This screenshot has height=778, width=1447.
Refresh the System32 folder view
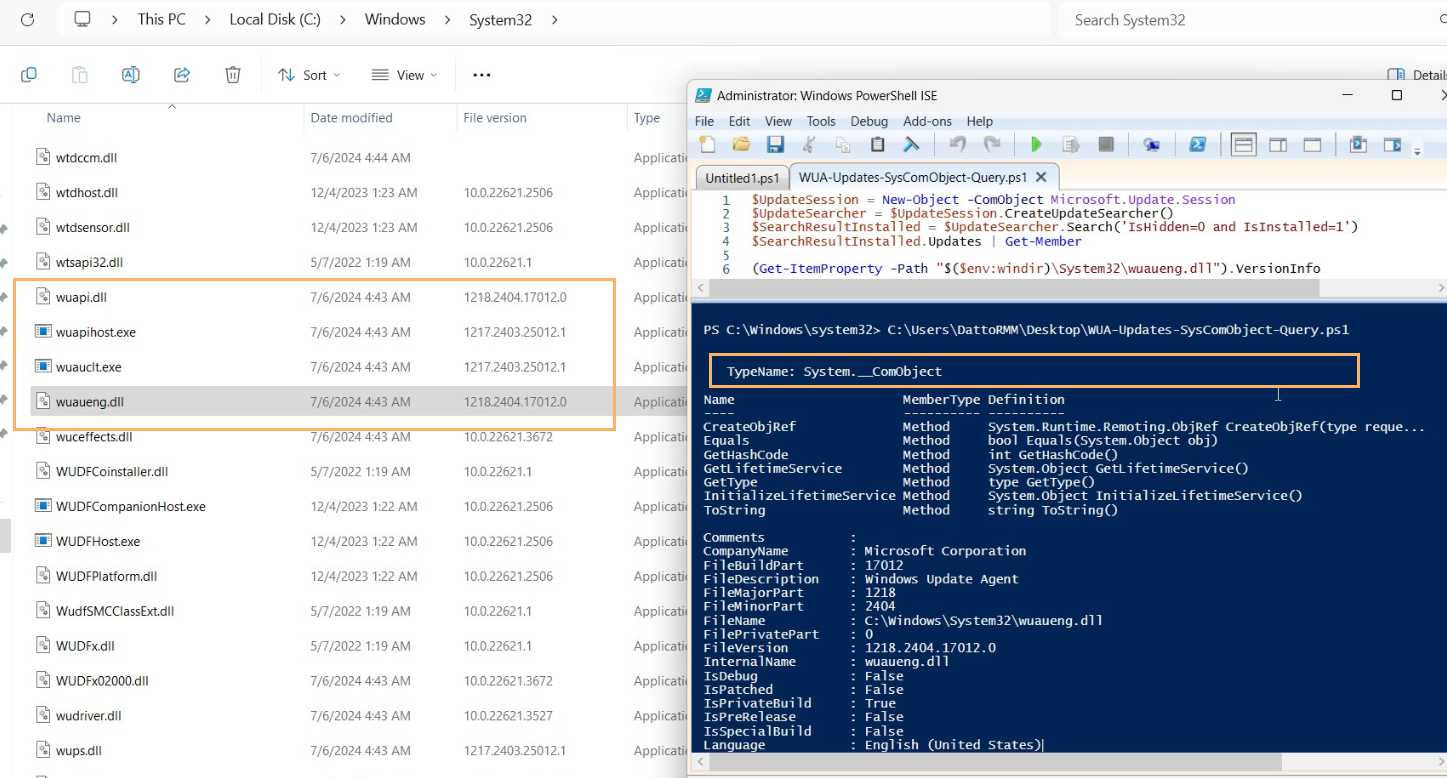(x=27, y=20)
